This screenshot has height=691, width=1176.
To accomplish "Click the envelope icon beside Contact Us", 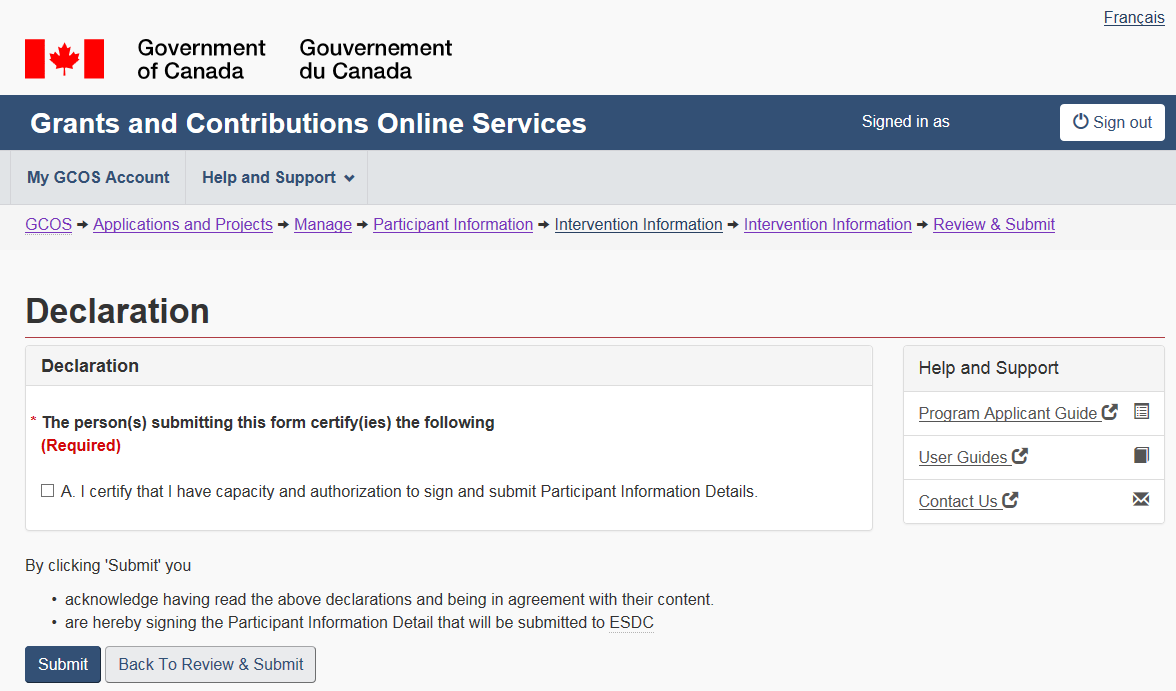I will pos(1141,499).
